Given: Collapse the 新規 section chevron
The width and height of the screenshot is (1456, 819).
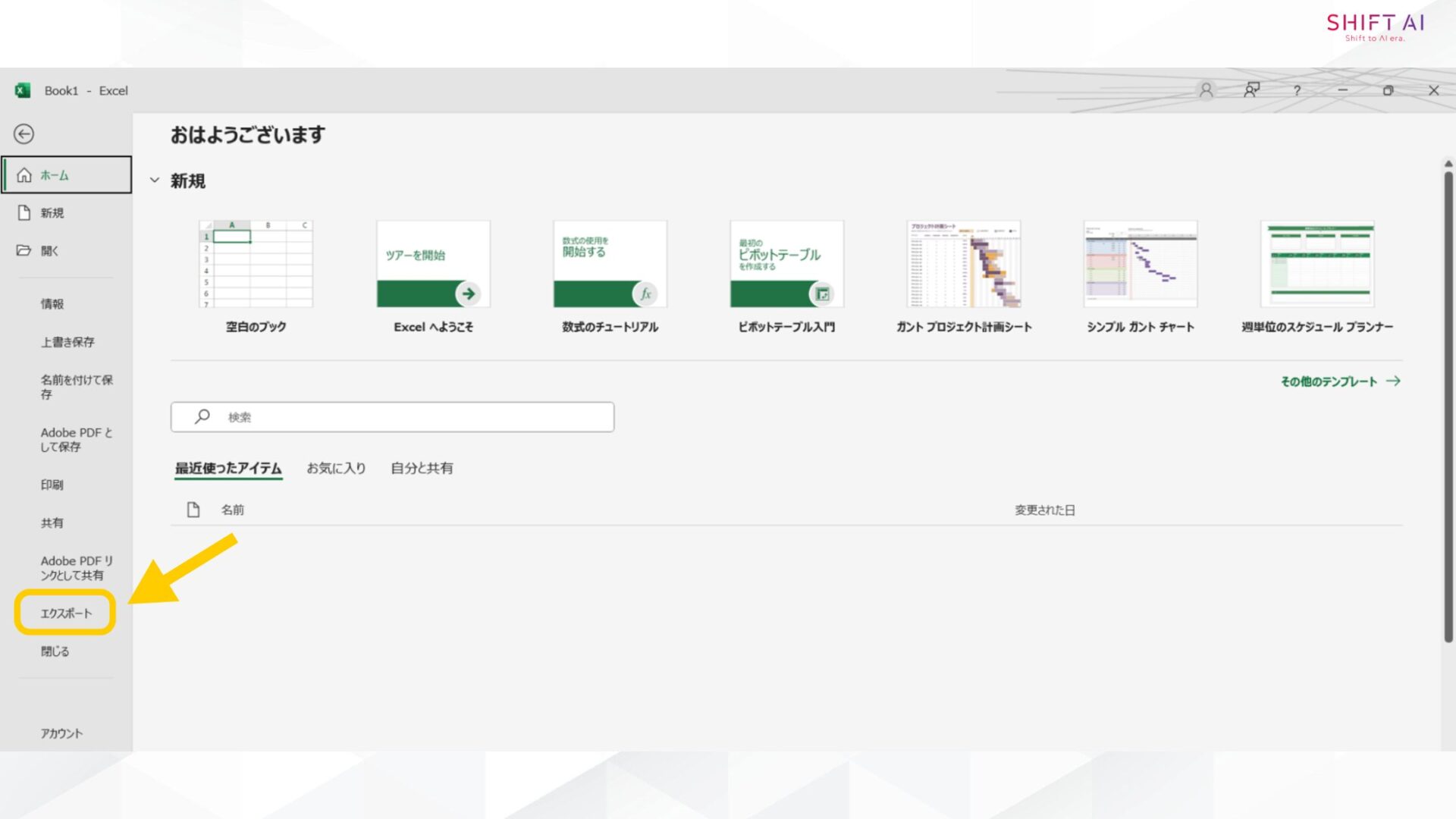Looking at the screenshot, I should [x=155, y=180].
